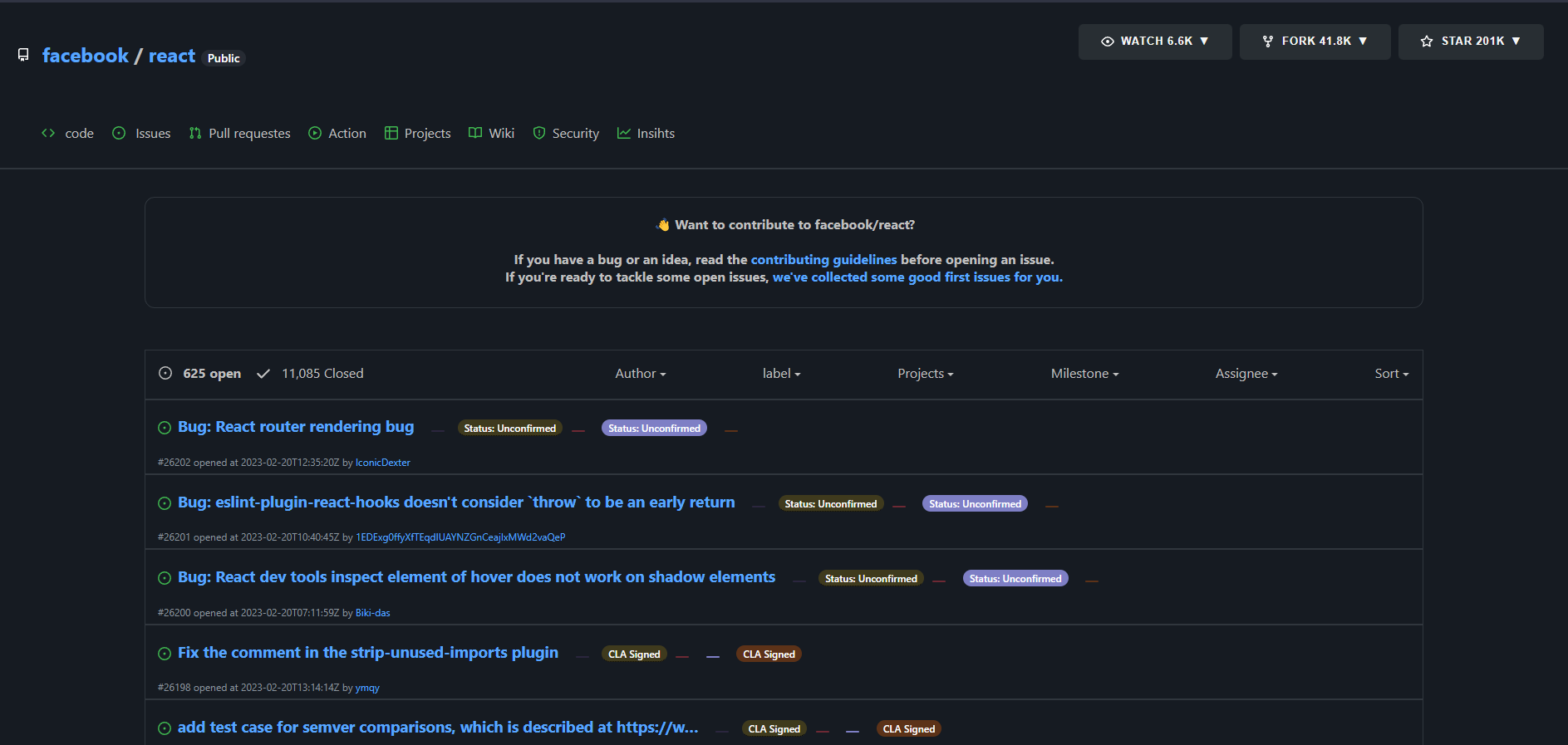Open the facebook organization link
Image resolution: width=1568 pixels, height=745 pixels.
click(x=86, y=56)
